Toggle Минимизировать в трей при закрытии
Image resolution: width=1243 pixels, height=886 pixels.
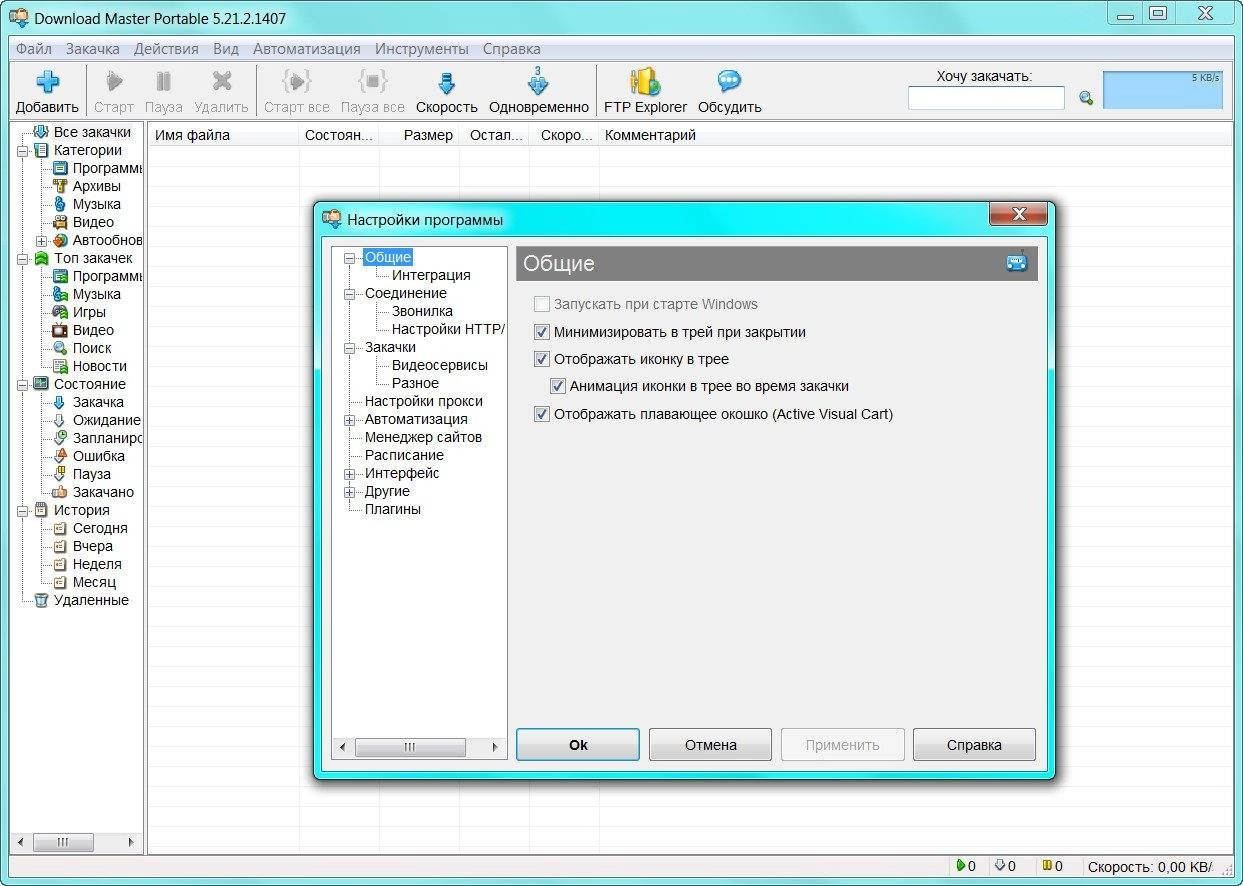pyautogui.click(x=542, y=332)
